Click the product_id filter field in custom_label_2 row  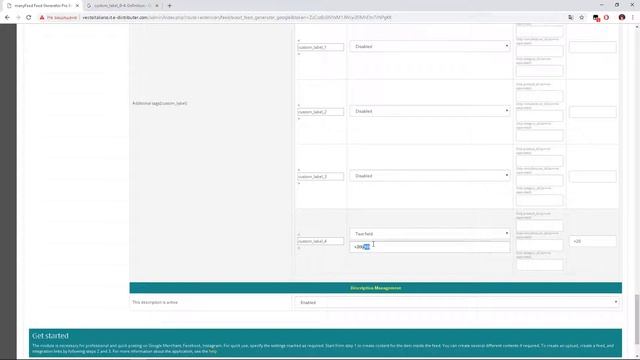coord(540,96)
